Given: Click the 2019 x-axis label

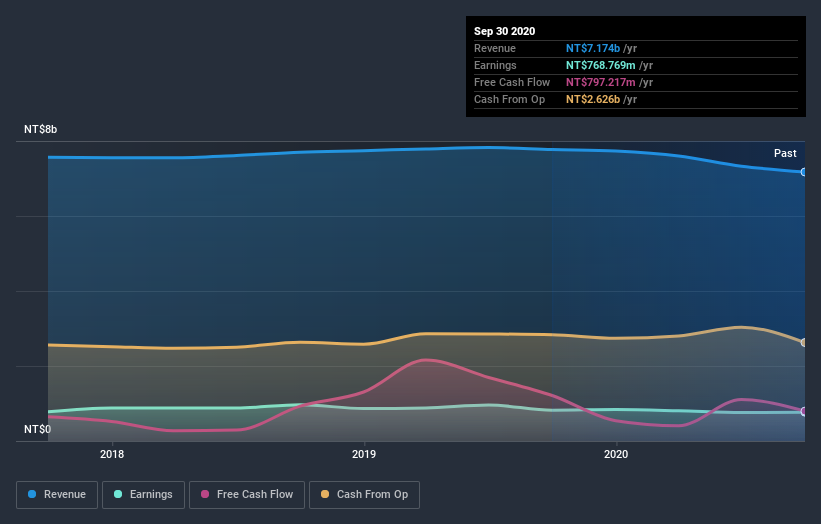Looking at the screenshot, I should (364, 454).
